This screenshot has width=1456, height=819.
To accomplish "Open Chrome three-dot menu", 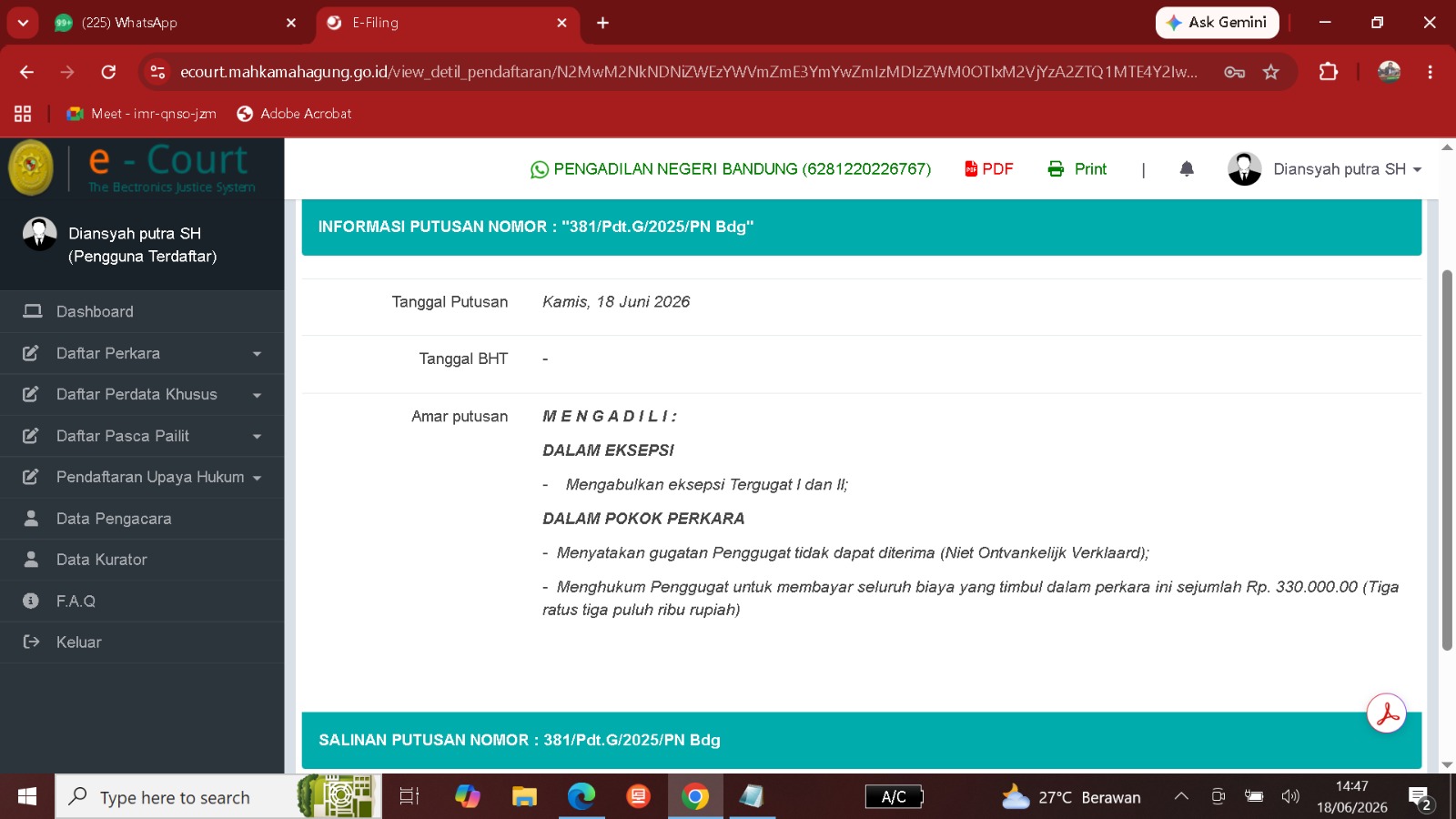I will click(1430, 72).
